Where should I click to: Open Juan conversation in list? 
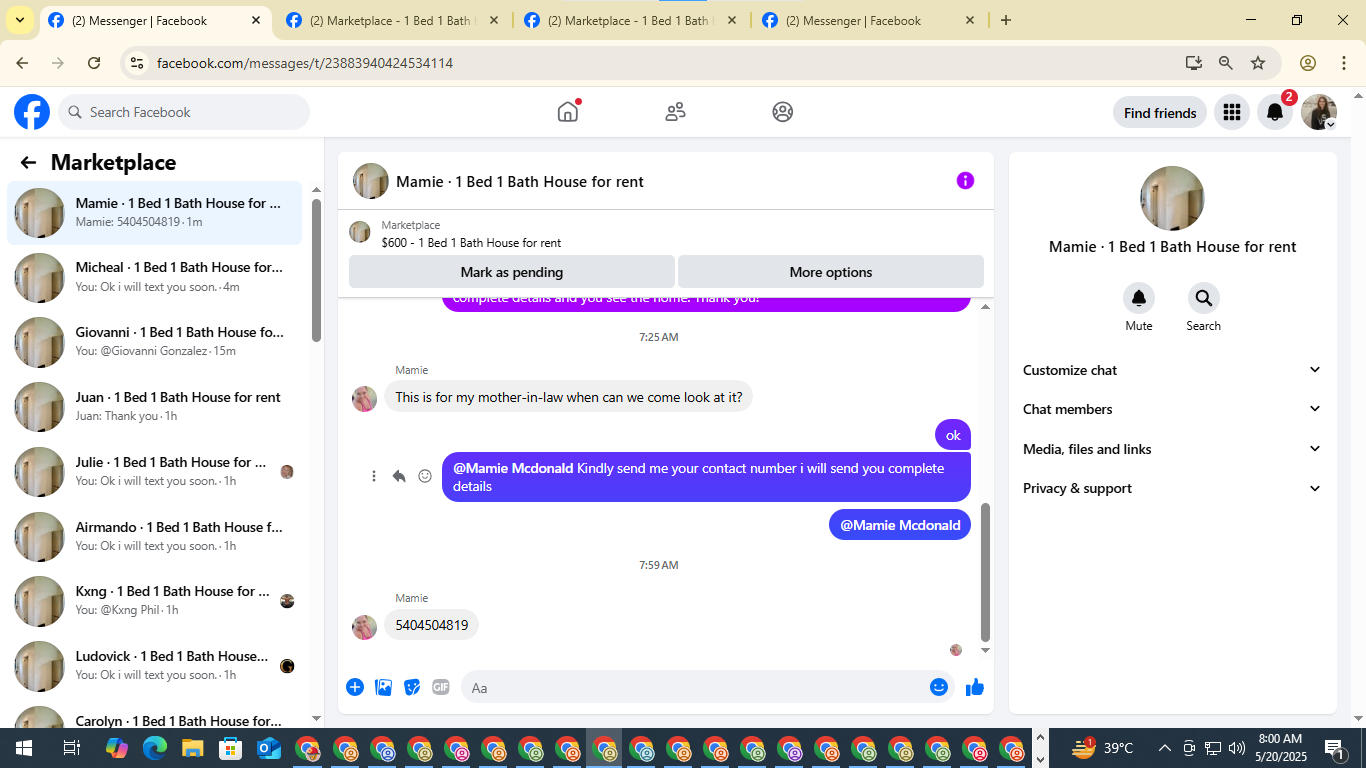tap(155, 407)
